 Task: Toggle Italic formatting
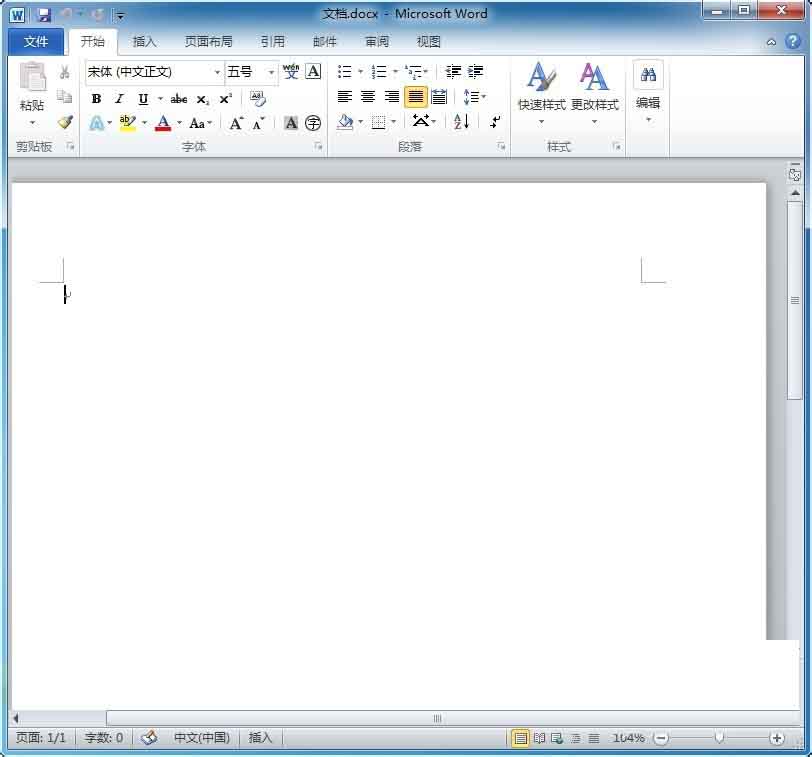pyautogui.click(x=119, y=99)
